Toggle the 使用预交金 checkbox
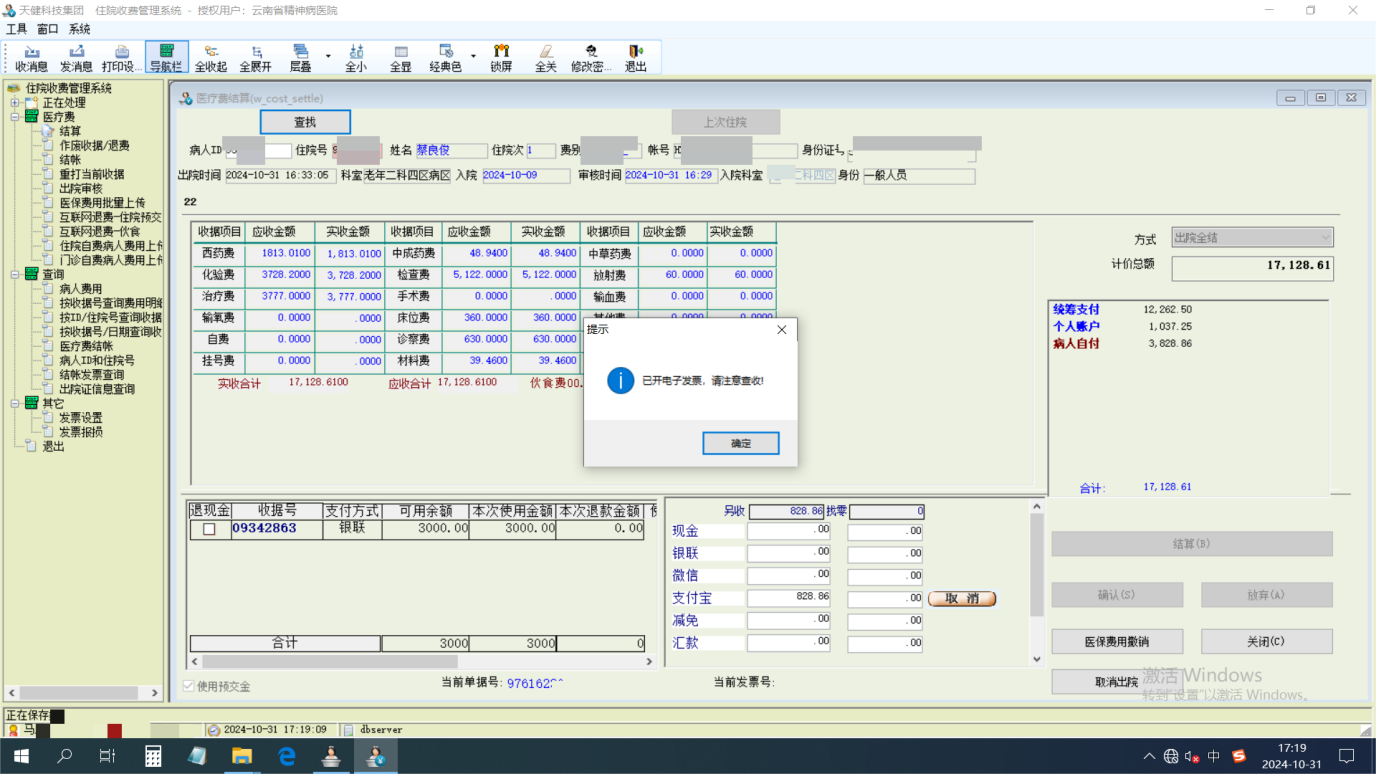 (189, 686)
